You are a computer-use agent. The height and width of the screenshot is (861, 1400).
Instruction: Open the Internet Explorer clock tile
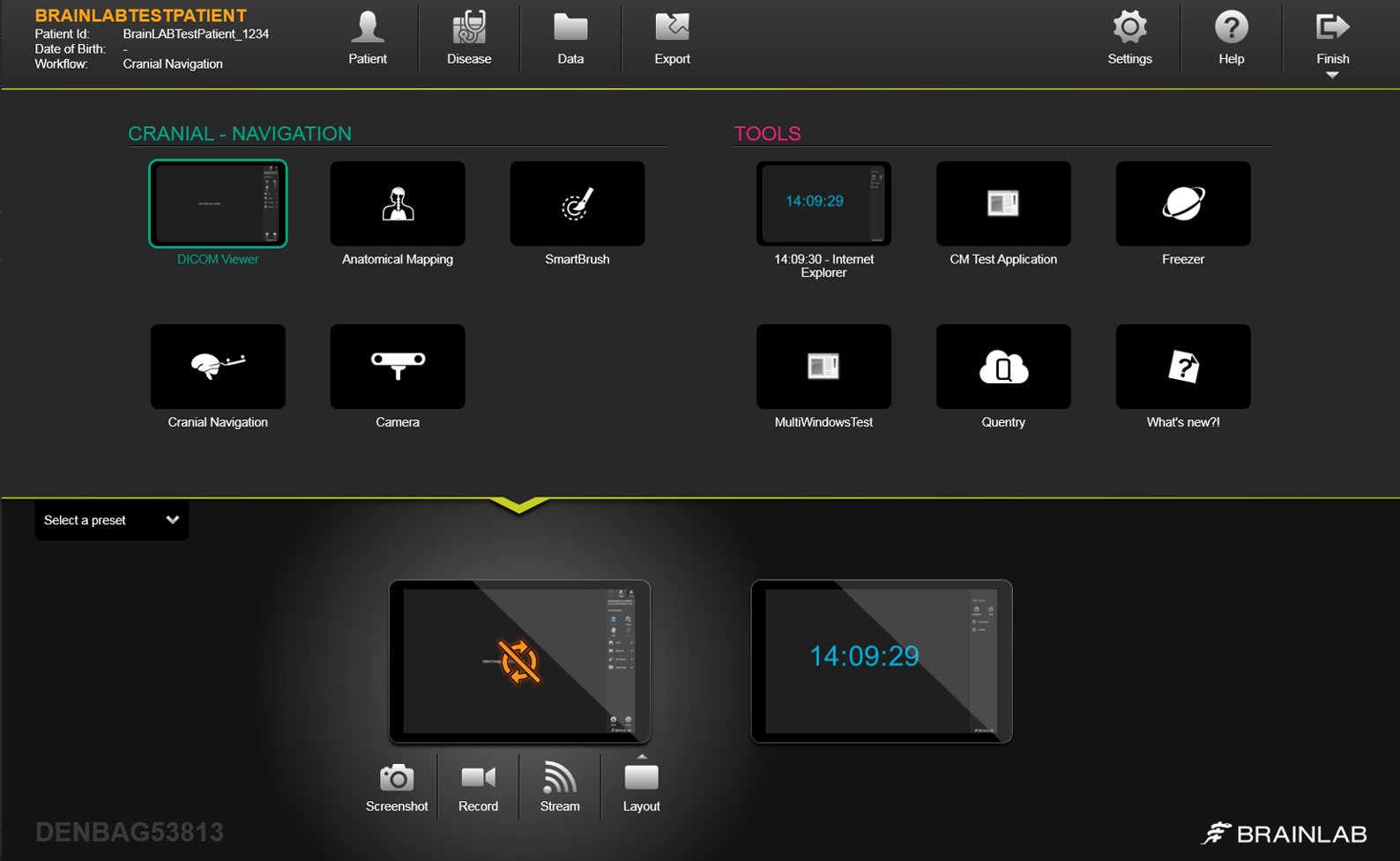click(x=823, y=204)
